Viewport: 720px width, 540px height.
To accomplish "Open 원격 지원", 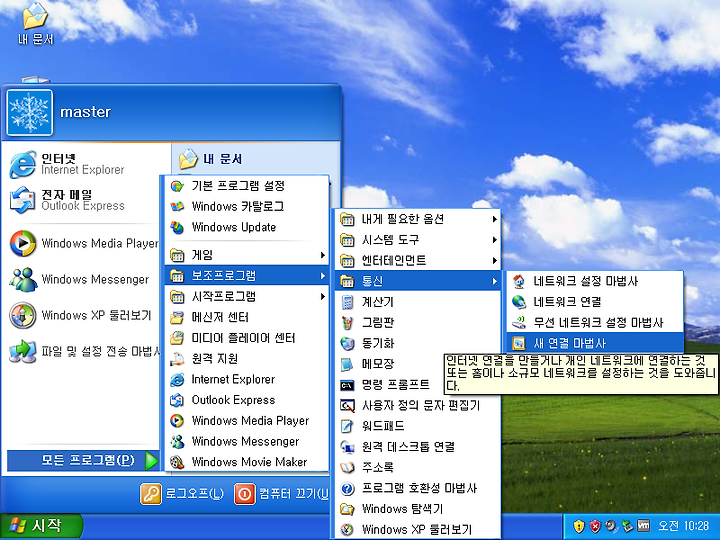I will [247, 359].
